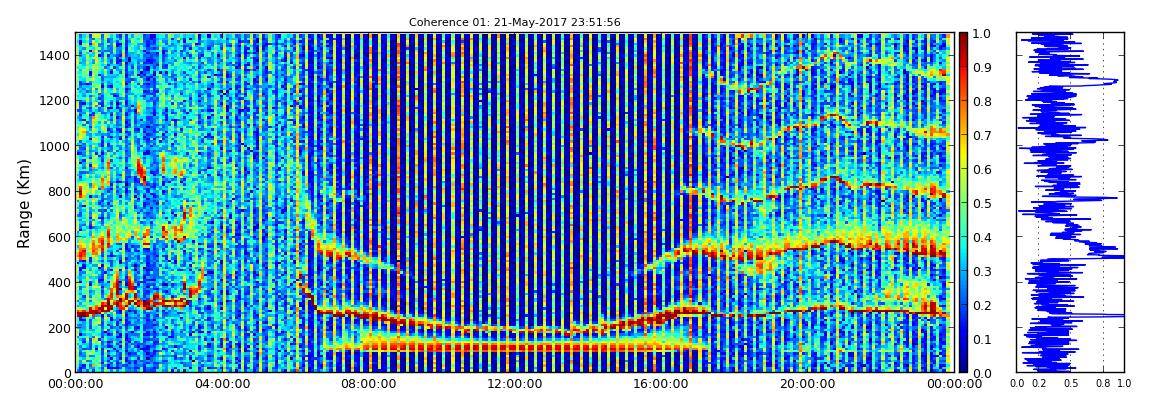Viewport: 1150px width, 407px height.
Task: Click the colorbar 0.5 label
Action: click(x=984, y=203)
